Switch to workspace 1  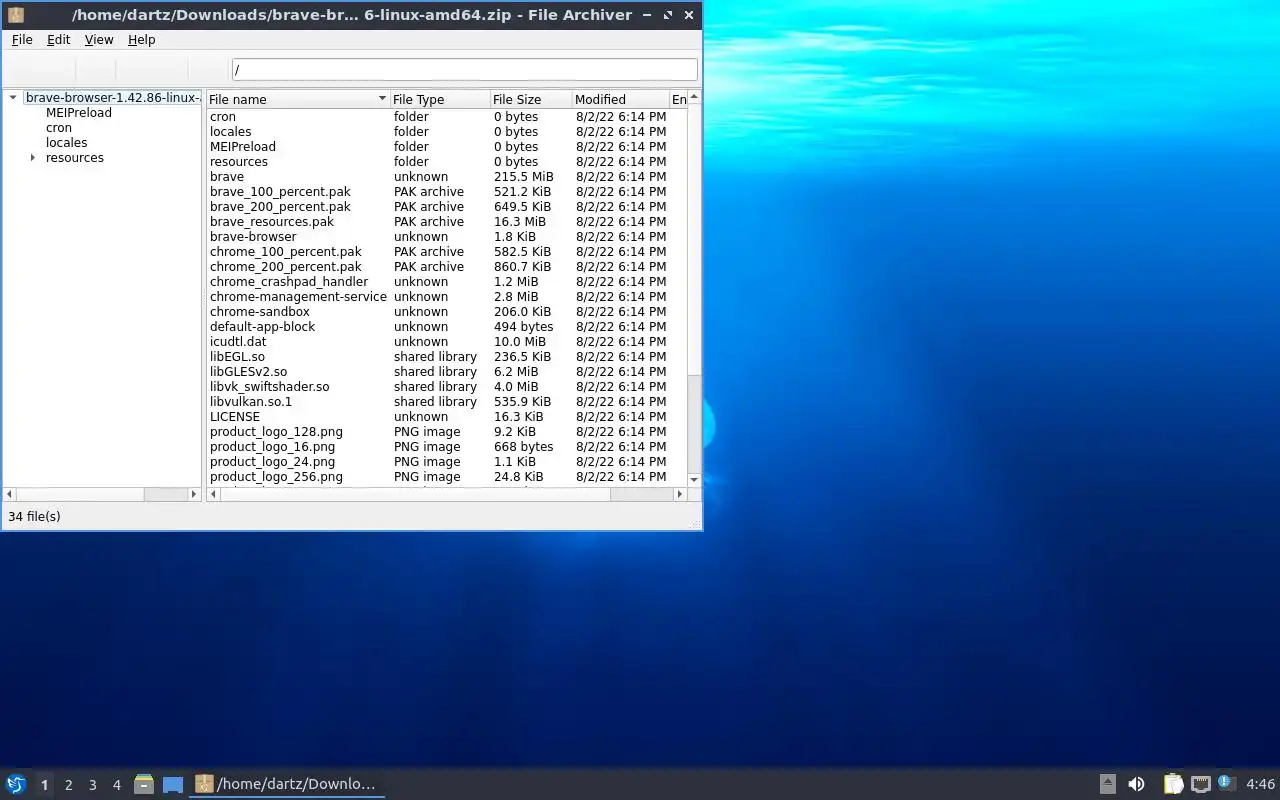click(x=44, y=785)
